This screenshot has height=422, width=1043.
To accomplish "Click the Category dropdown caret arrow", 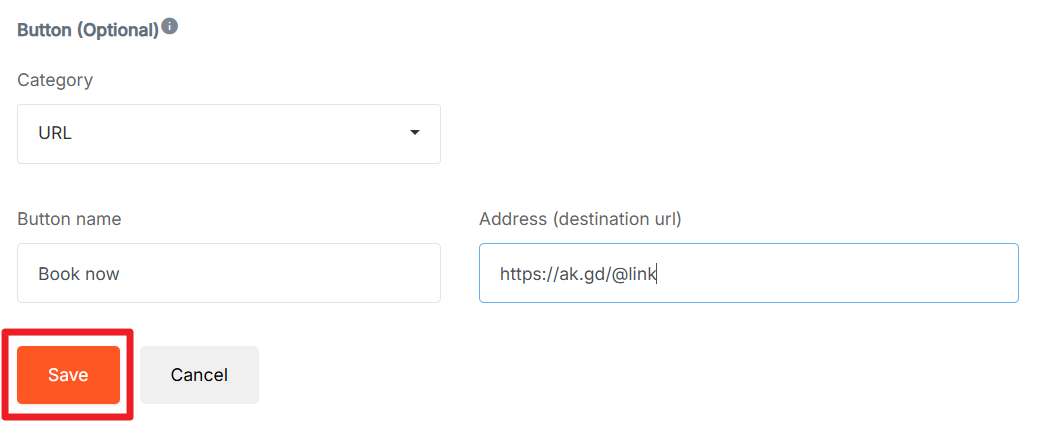I will [415, 133].
